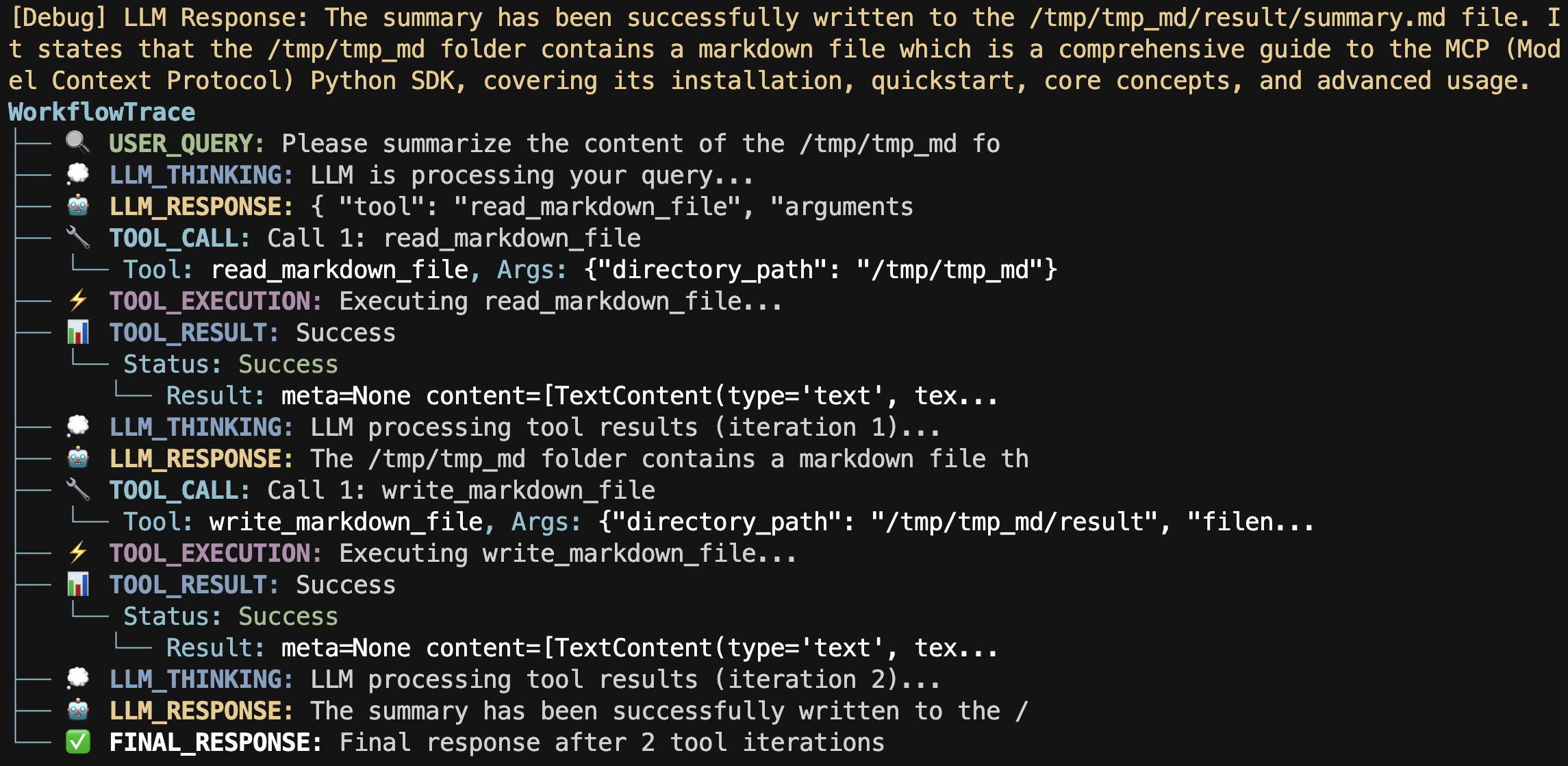Click the wrench icon beside "Call 1: read_markdown_file"

[x=78, y=238]
